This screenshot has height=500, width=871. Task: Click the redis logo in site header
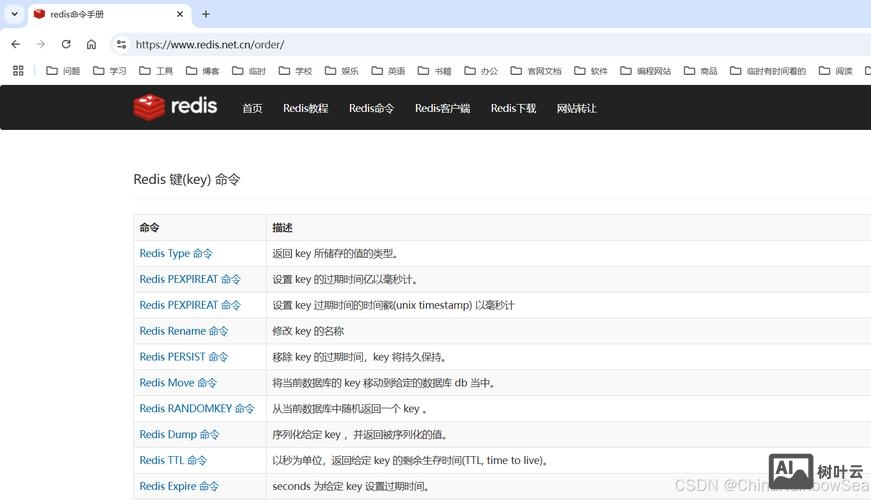point(175,107)
